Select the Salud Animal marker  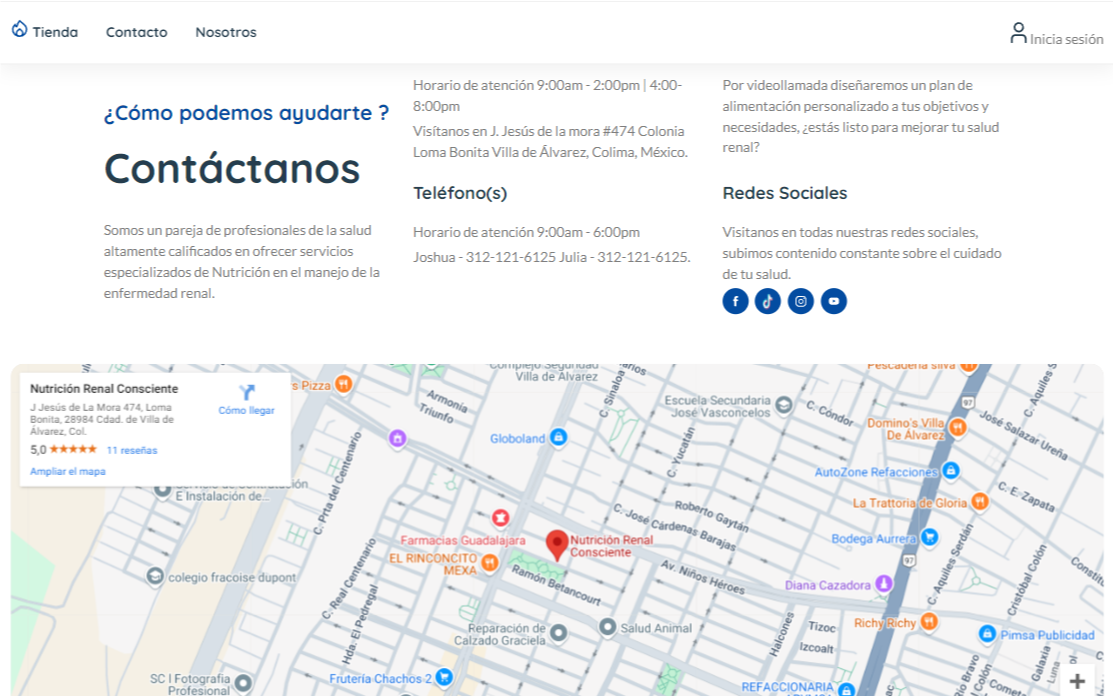point(607,627)
